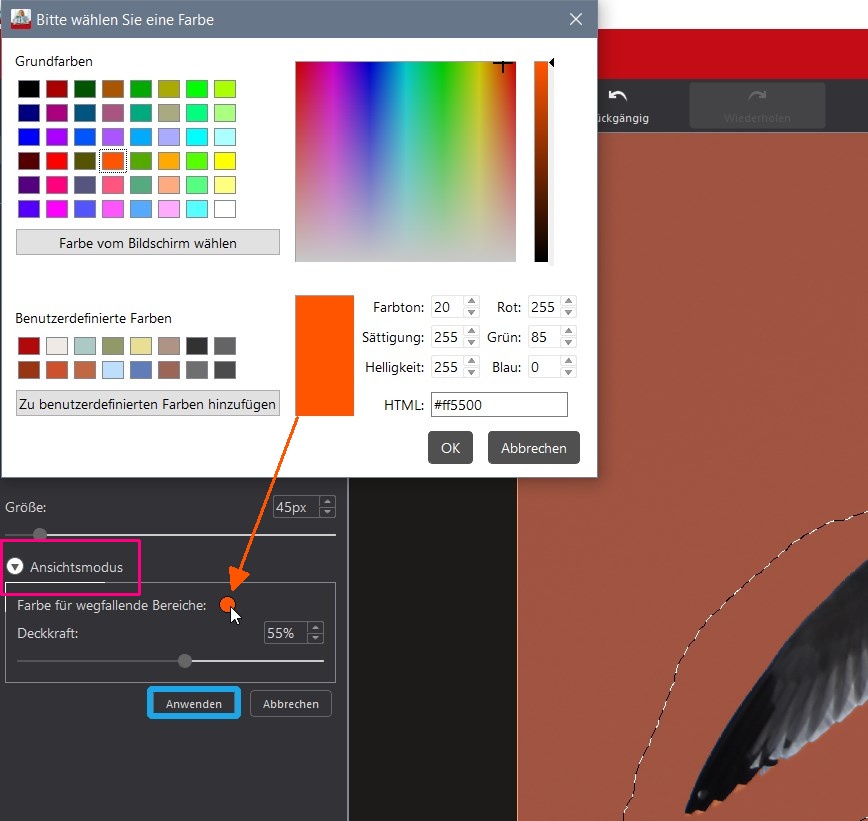Decrease the Farbton value with down arrow
Image resolution: width=868 pixels, height=821 pixels.
click(x=472, y=312)
